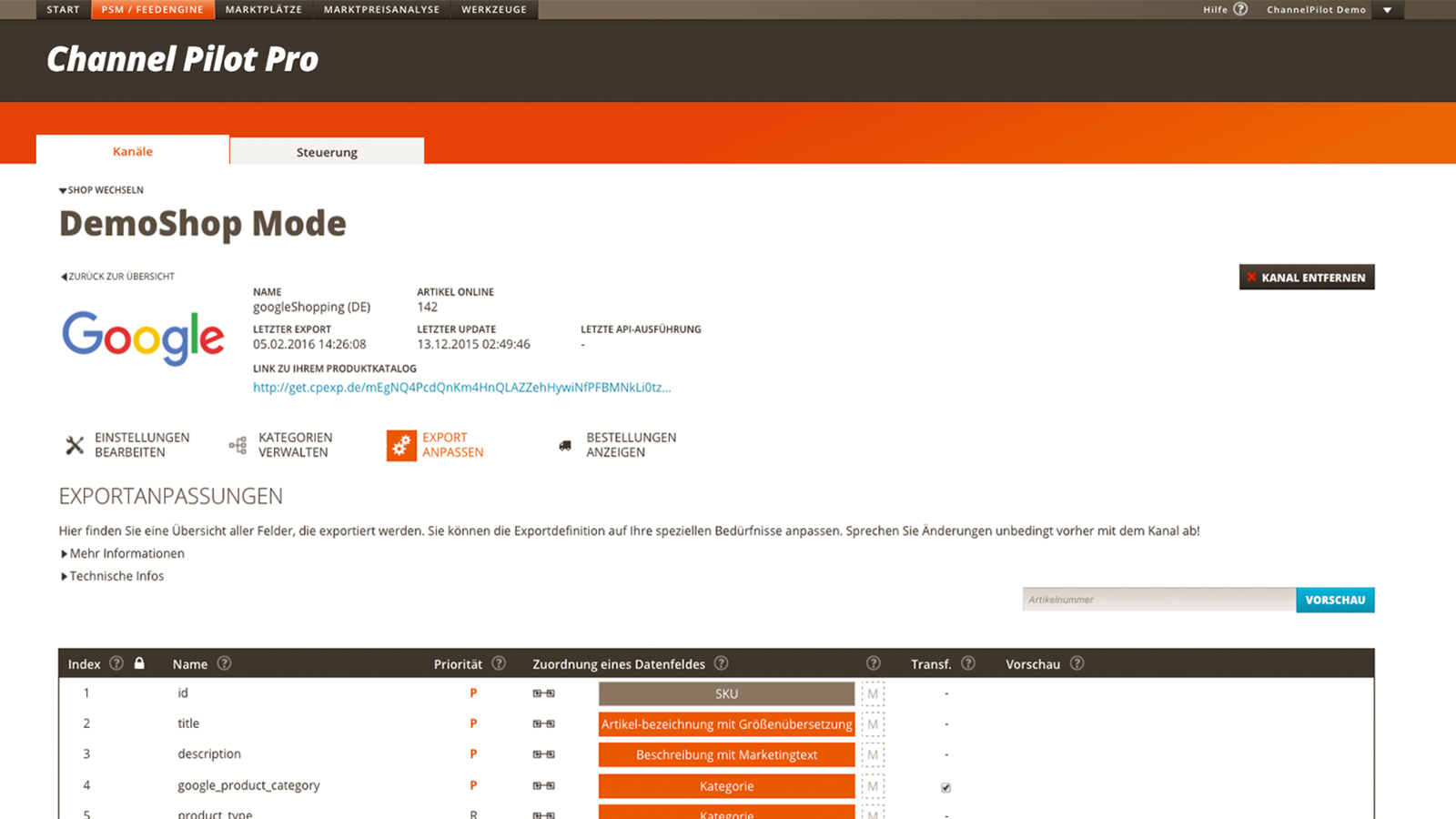Toggle Transf. checkbox in google_product_category row
Image resolution: width=1456 pixels, height=819 pixels.
946,787
